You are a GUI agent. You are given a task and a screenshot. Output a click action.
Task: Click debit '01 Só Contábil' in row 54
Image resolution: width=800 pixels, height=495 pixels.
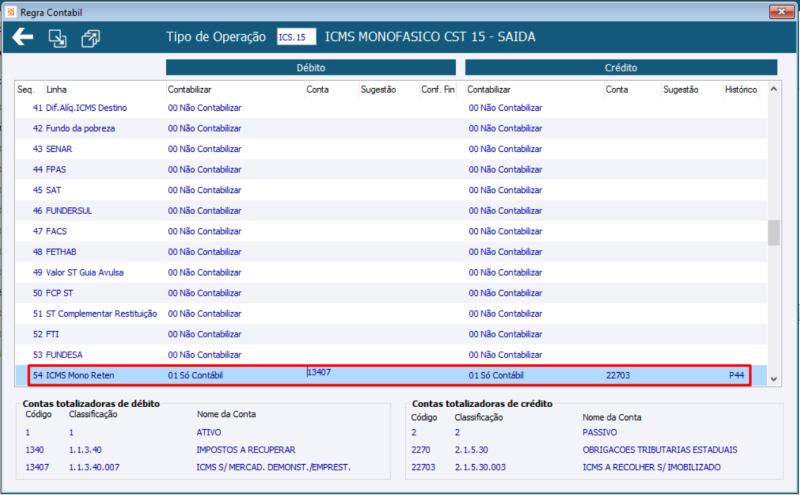[x=195, y=375]
